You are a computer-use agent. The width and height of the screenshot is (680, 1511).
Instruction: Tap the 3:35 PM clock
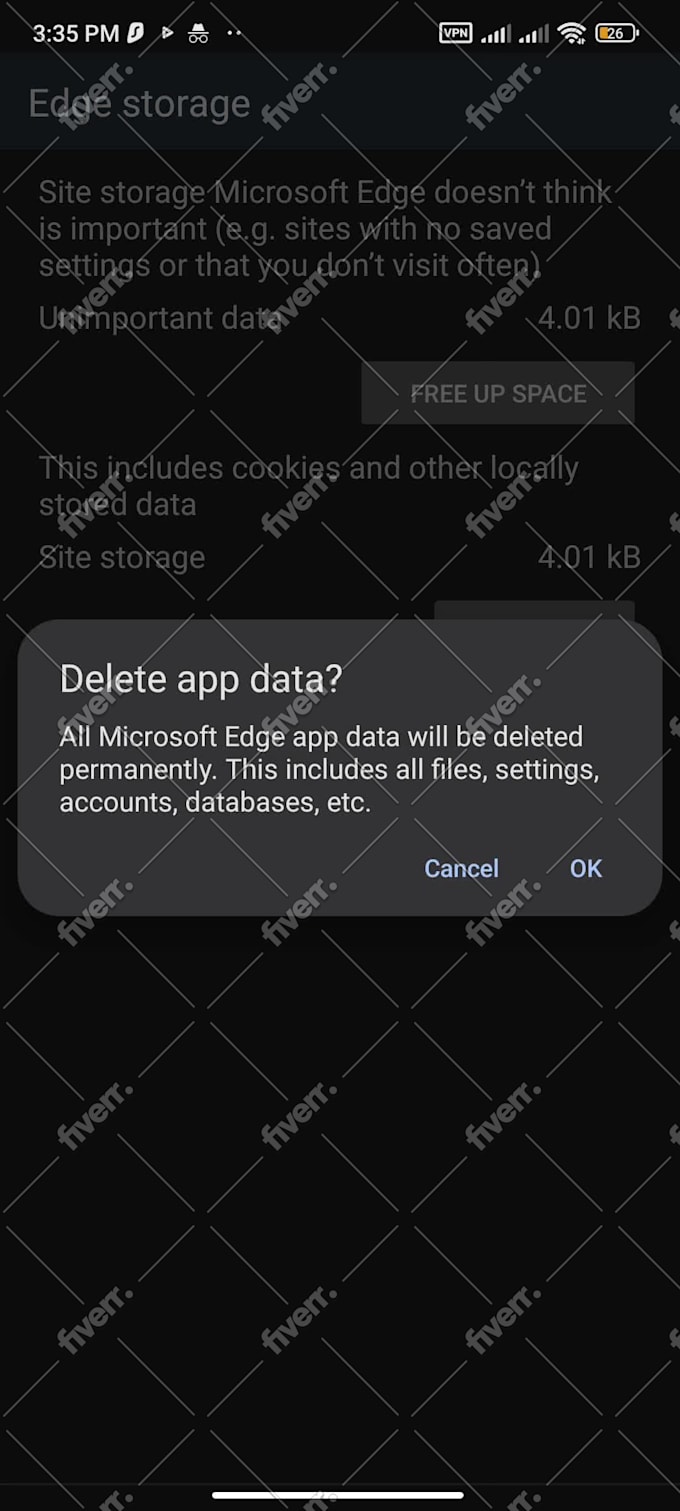(75, 33)
